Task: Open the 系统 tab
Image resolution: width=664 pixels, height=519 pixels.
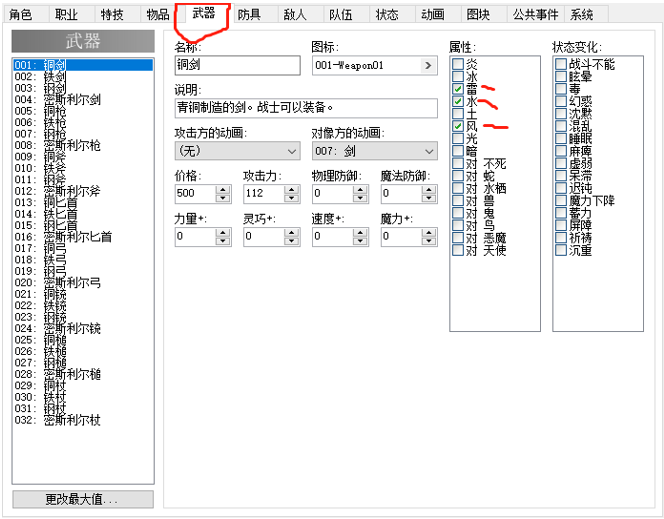Action: [581, 14]
